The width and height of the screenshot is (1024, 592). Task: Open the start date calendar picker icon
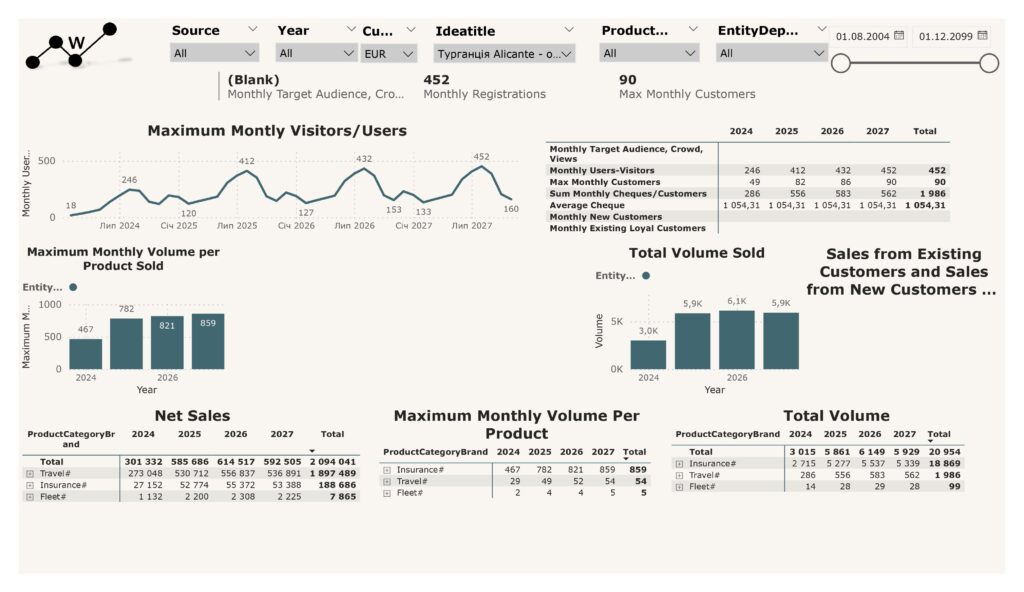[899, 36]
